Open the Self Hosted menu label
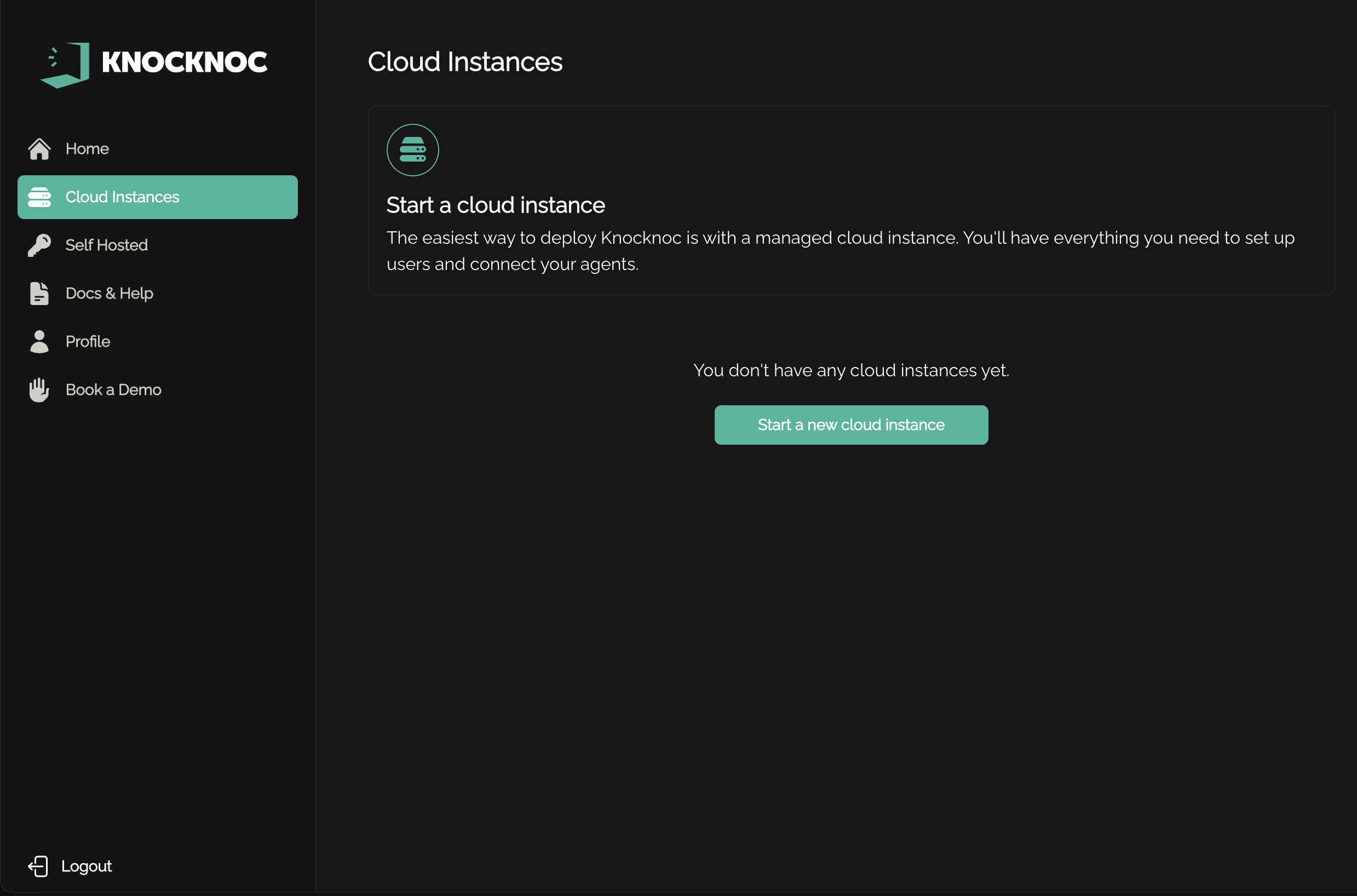The image size is (1357, 896). [106, 245]
